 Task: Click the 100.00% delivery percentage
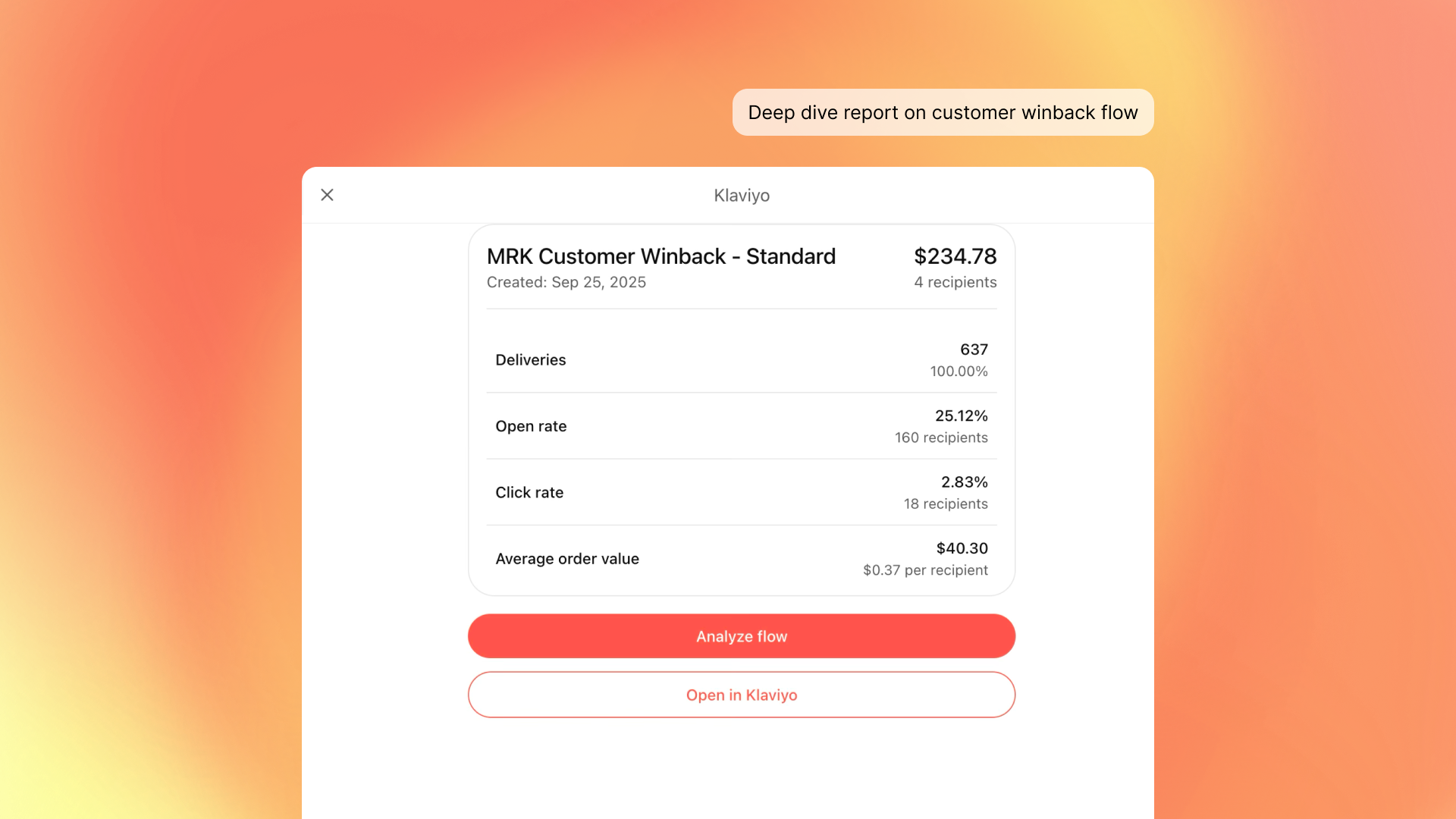pos(959,372)
